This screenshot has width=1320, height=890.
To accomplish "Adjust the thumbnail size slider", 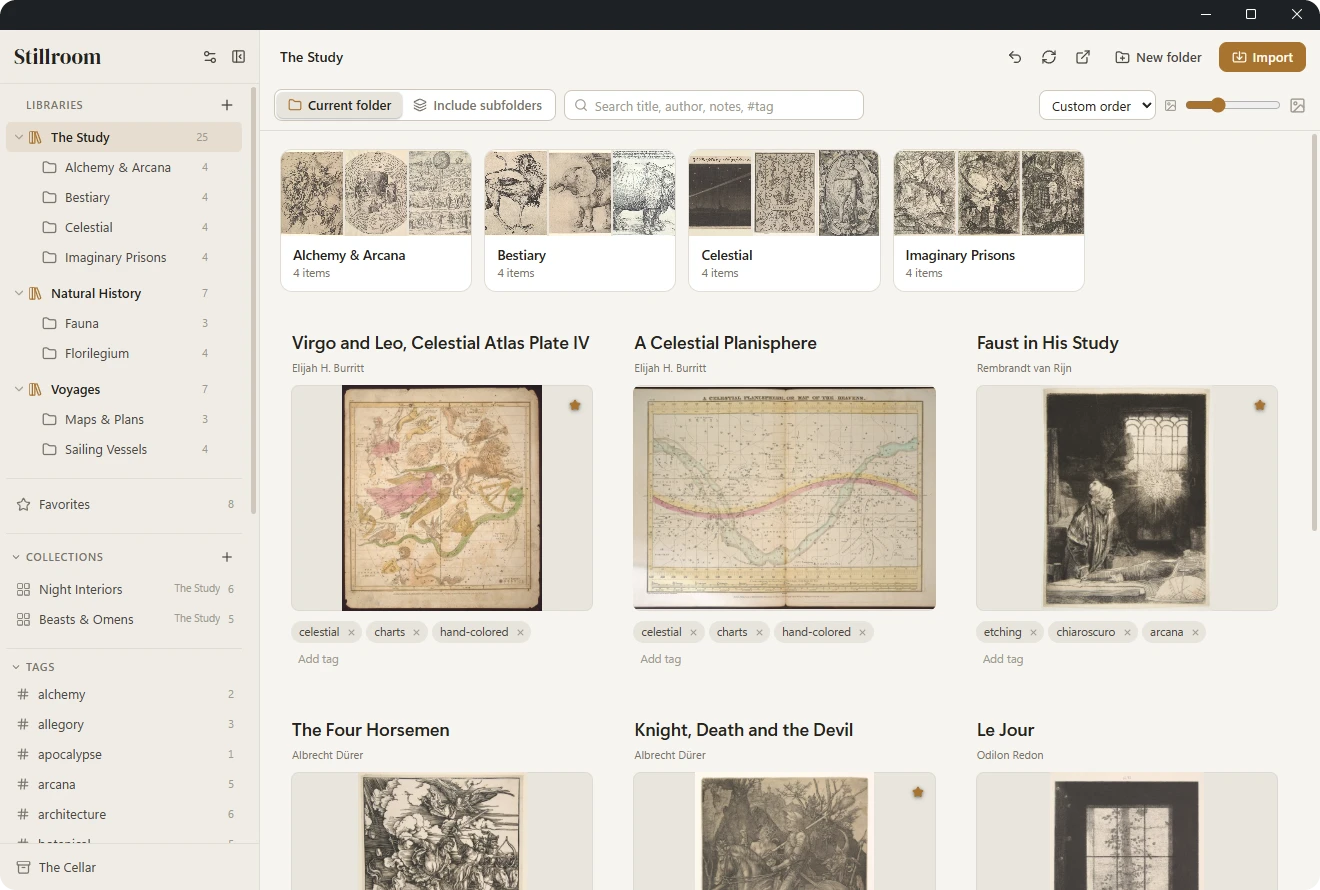I will [x=1232, y=105].
